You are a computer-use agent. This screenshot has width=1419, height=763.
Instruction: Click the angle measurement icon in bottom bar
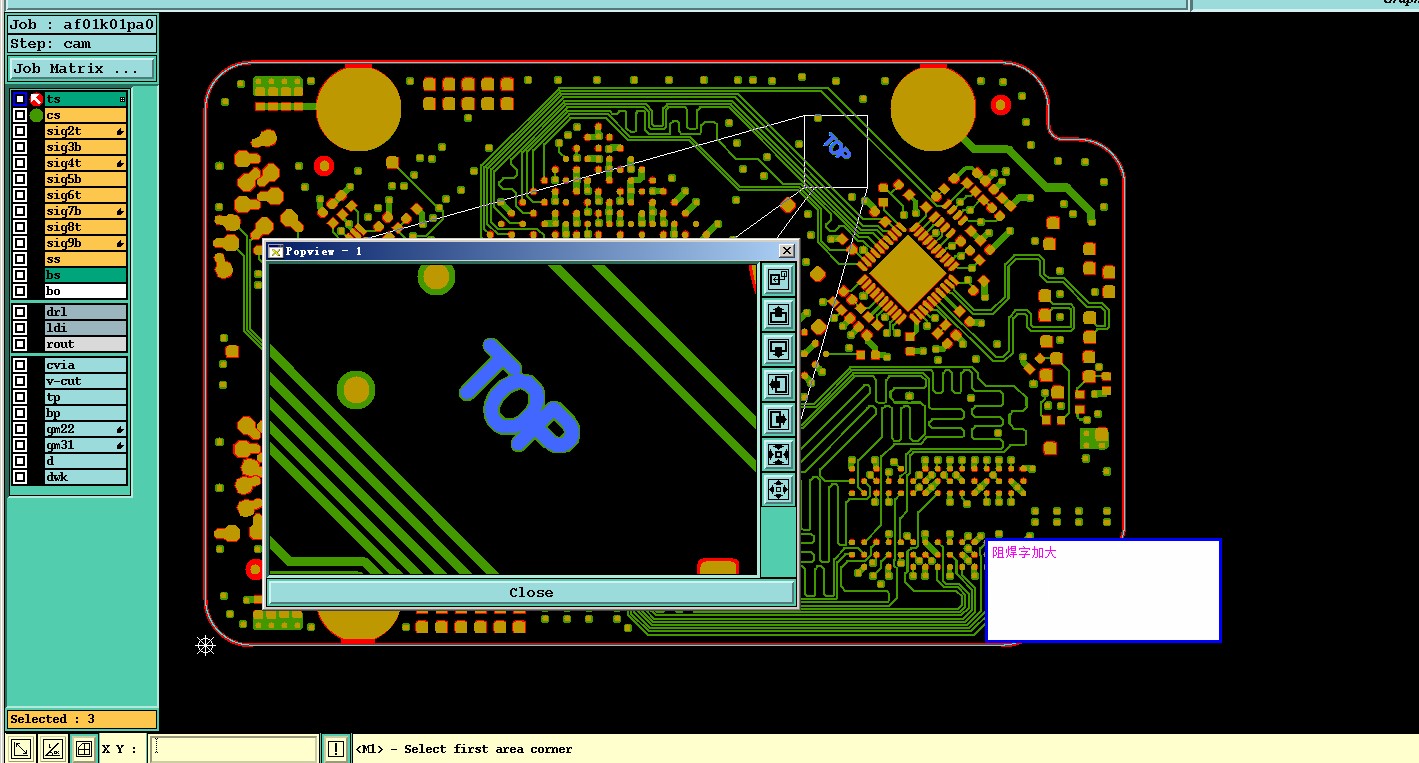point(52,748)
